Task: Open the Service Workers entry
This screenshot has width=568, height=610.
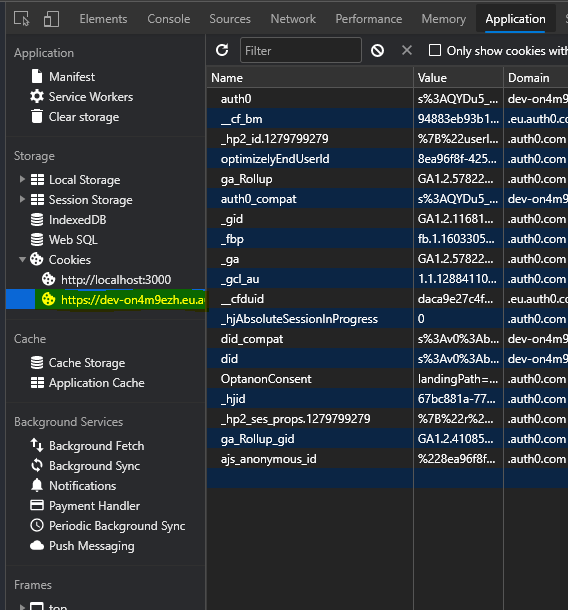Action: click(x=91, y=96)
